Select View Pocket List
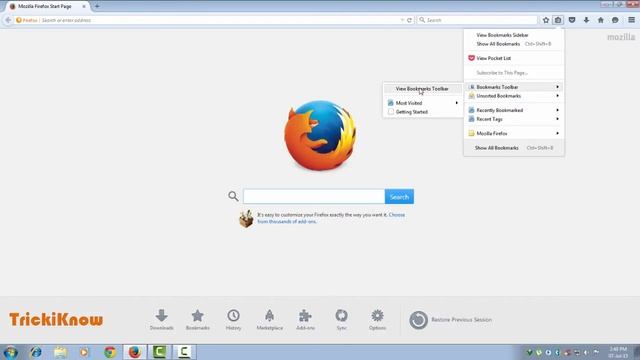 coord(513,58)
